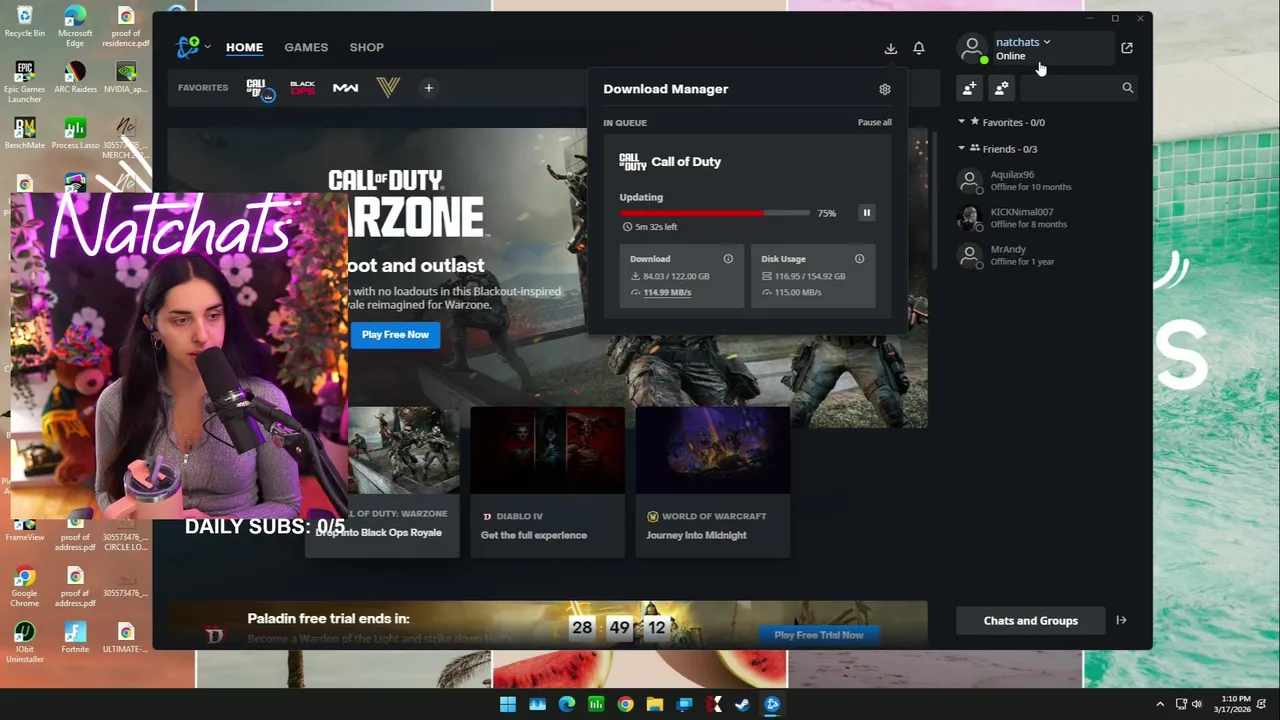Pop out the social panel window

(1127, 48)
